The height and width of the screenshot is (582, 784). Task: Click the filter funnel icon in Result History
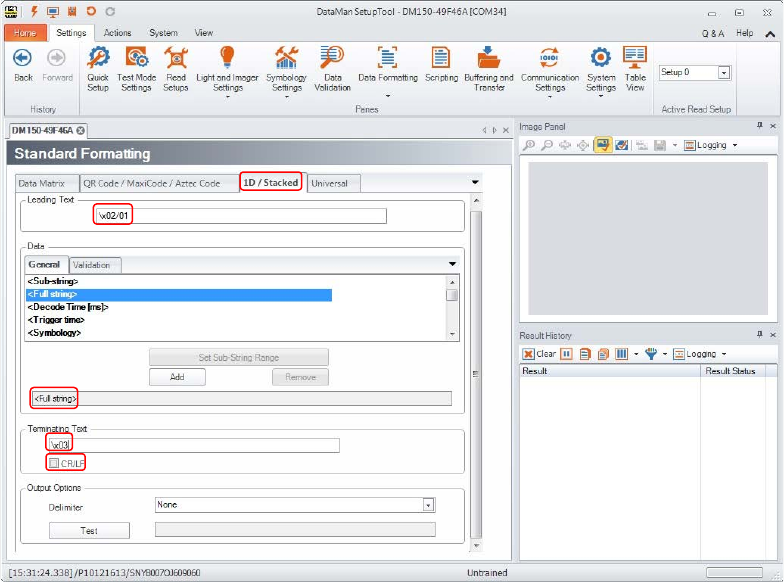click(650, 354)
